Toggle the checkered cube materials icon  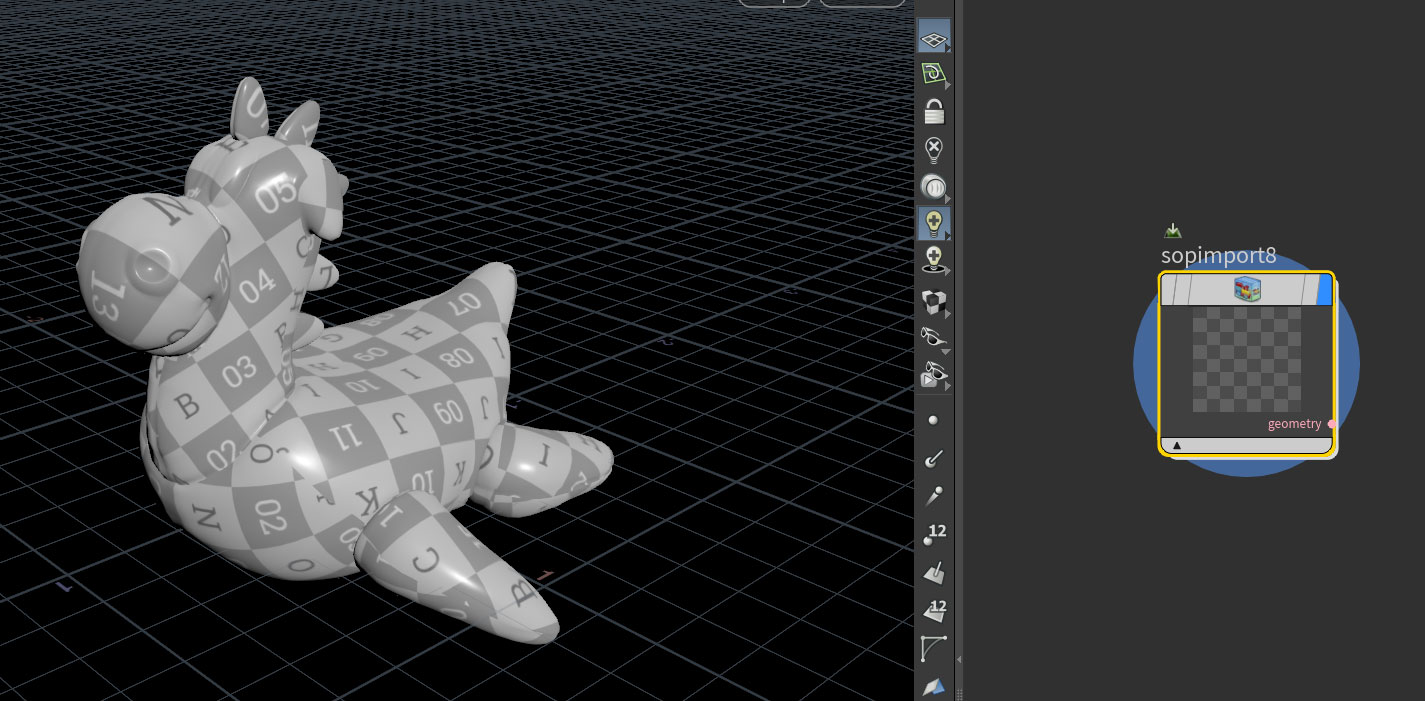tap(933, 301)
